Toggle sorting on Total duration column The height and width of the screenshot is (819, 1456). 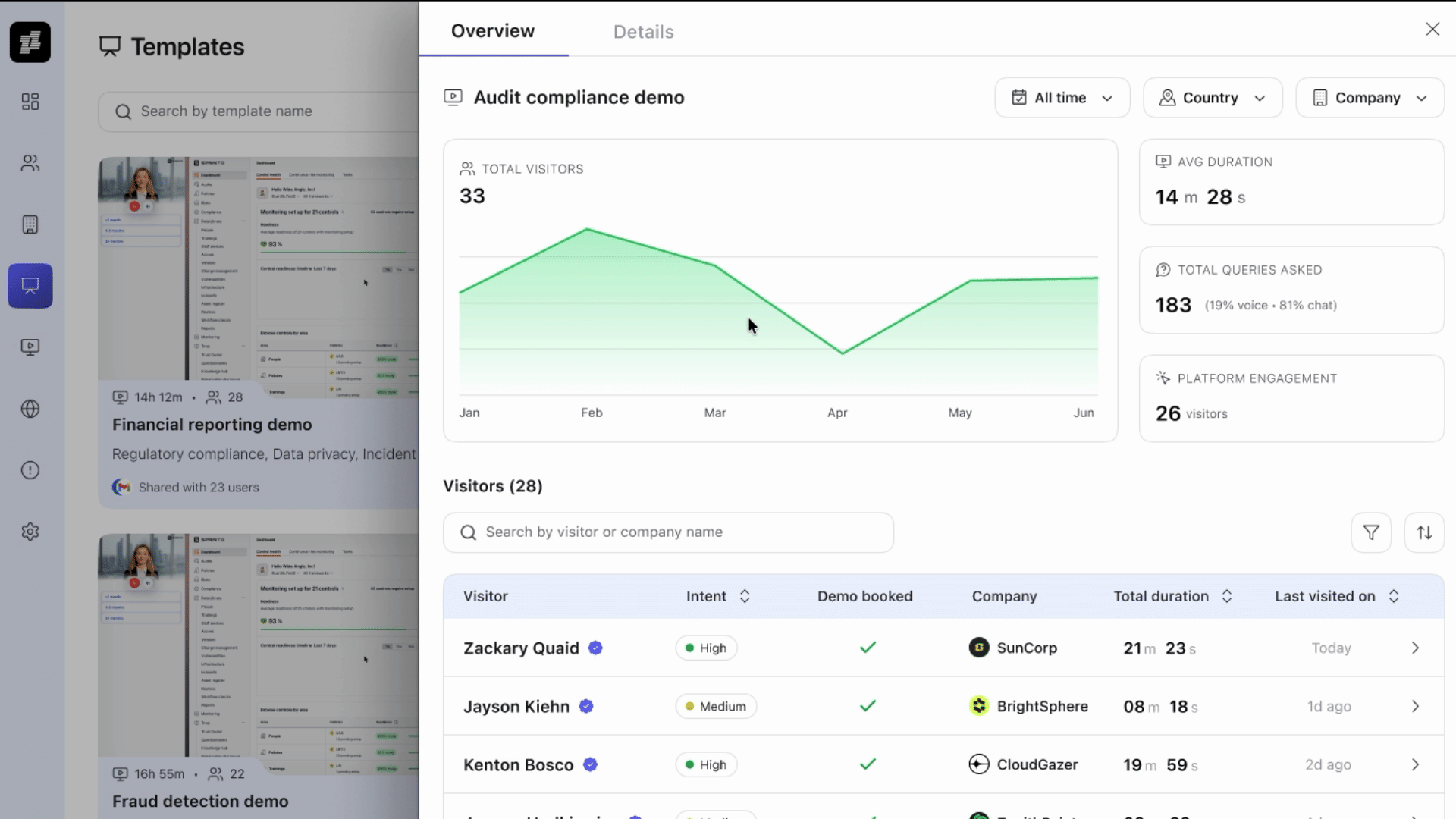pos(1226,596)
